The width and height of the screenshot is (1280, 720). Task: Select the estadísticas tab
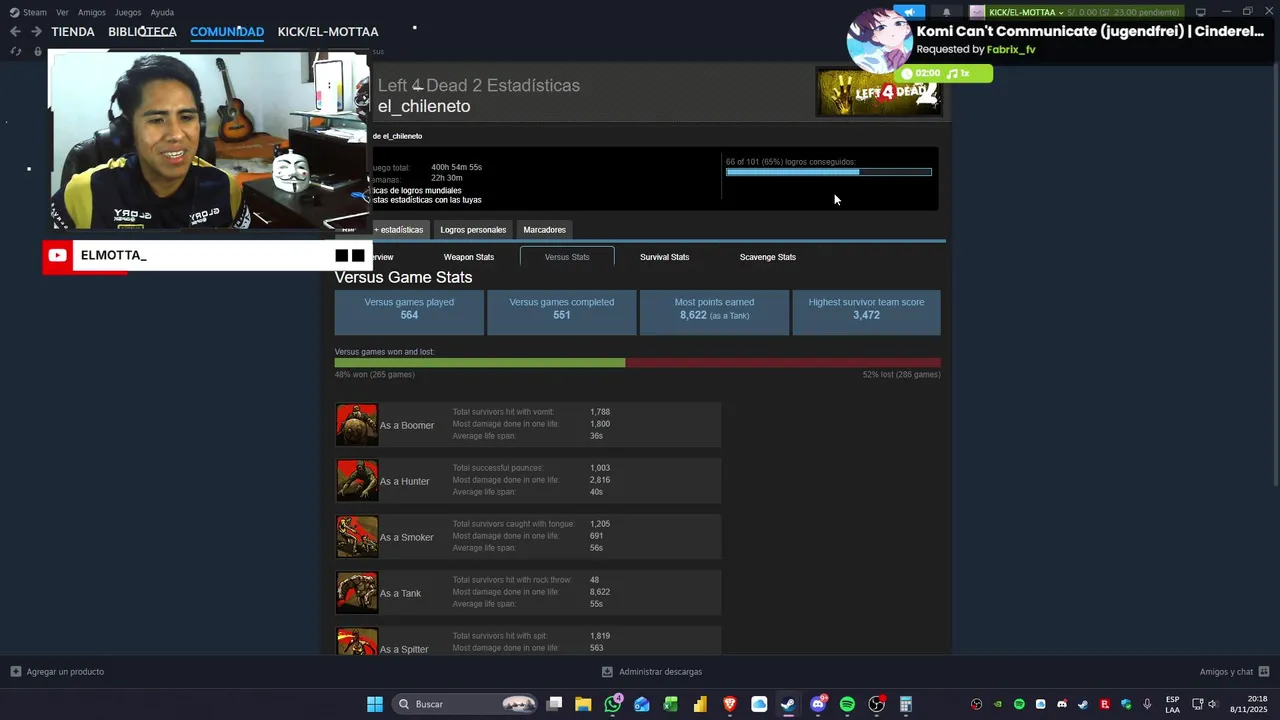399,230
